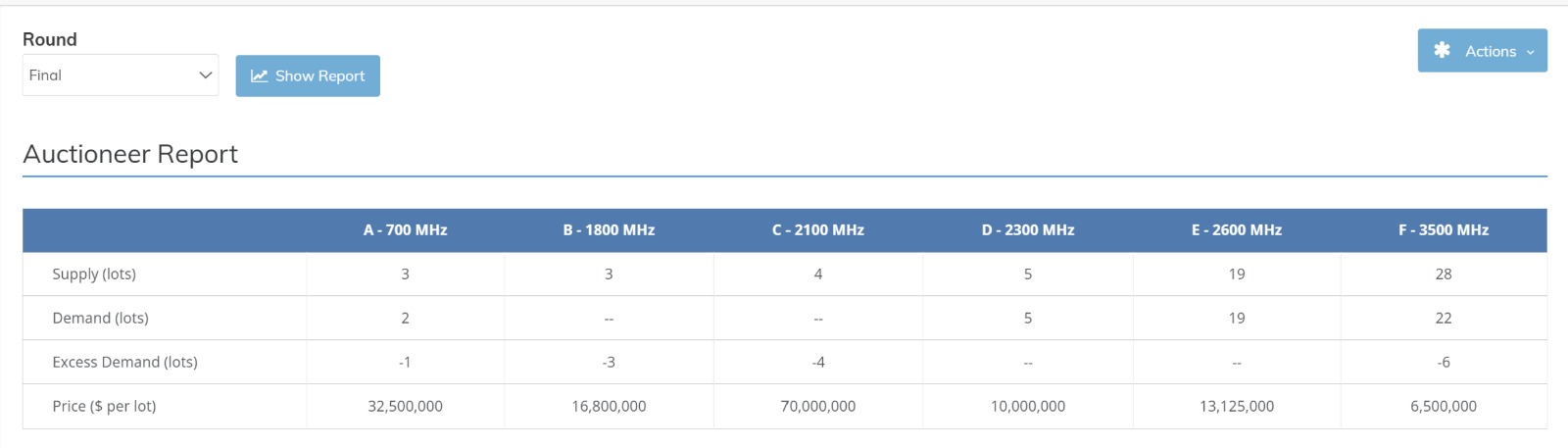Click the asterisk icon on Actions button
The height and width of the screenshot is (448, 1568).
click(x=1442, y=50)
